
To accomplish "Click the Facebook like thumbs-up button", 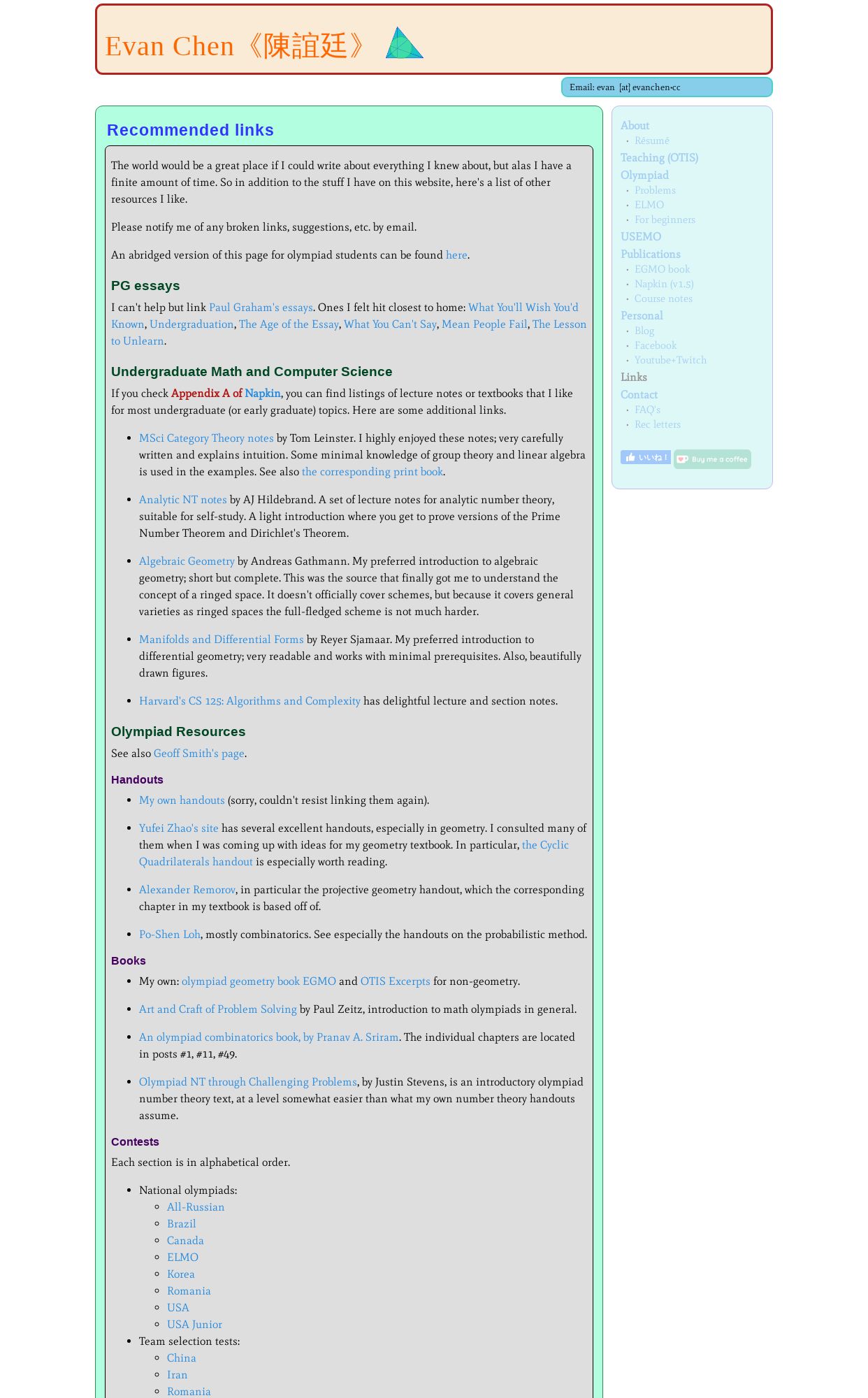I will (x=645, y=457).
